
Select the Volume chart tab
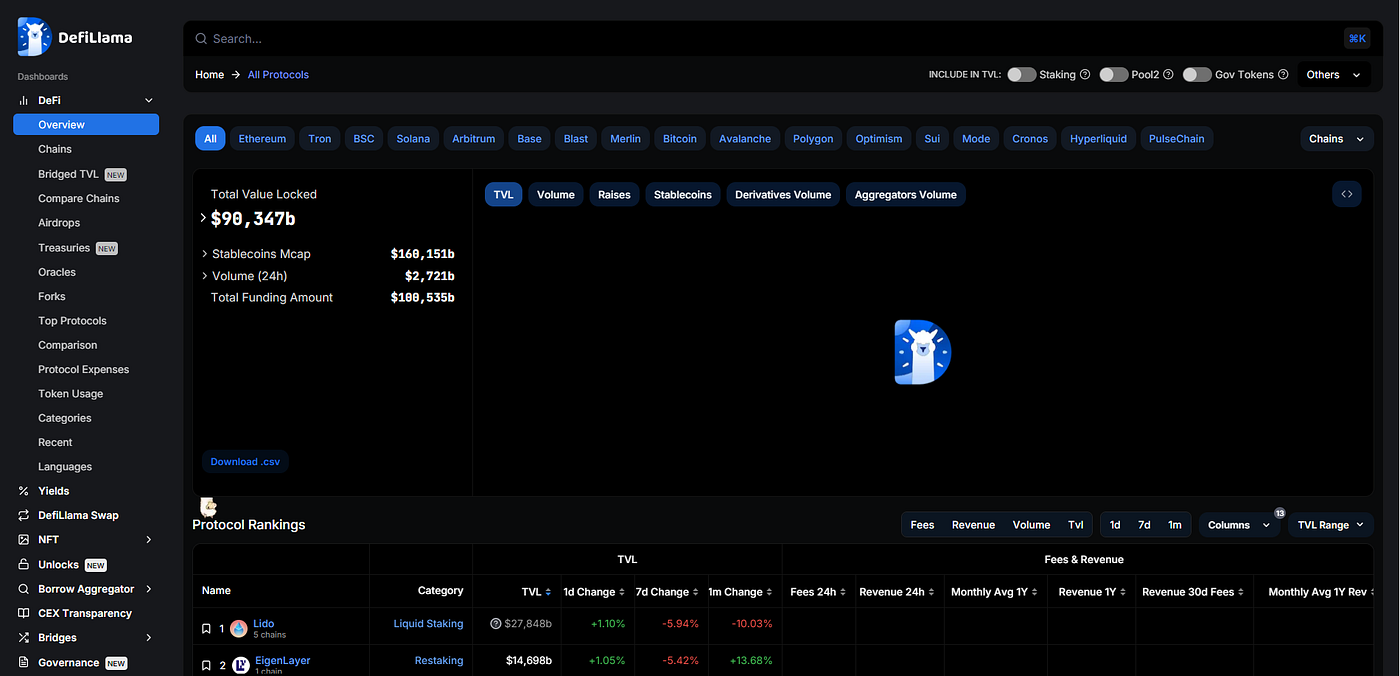[x=556, y=195]
